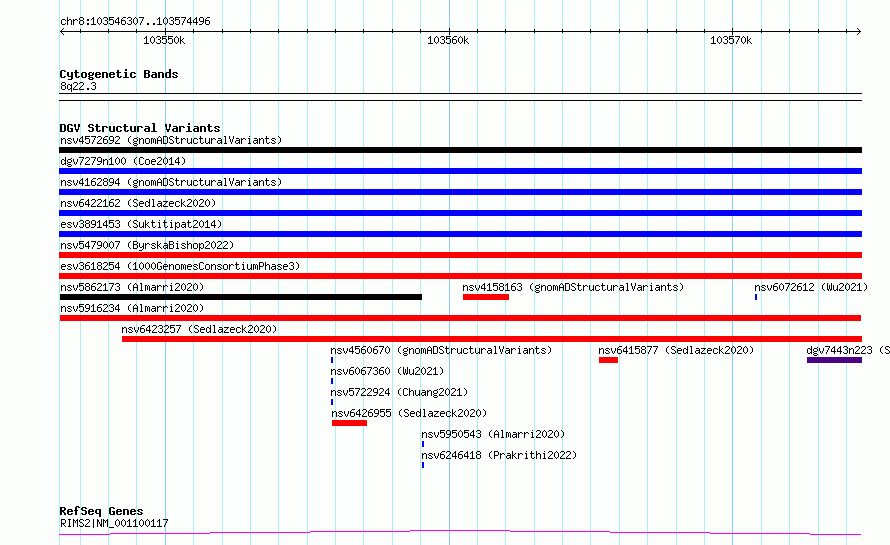The image size is (890, 545).
Task: Click the 103560k ruler position
Action: tap(448, 40)
